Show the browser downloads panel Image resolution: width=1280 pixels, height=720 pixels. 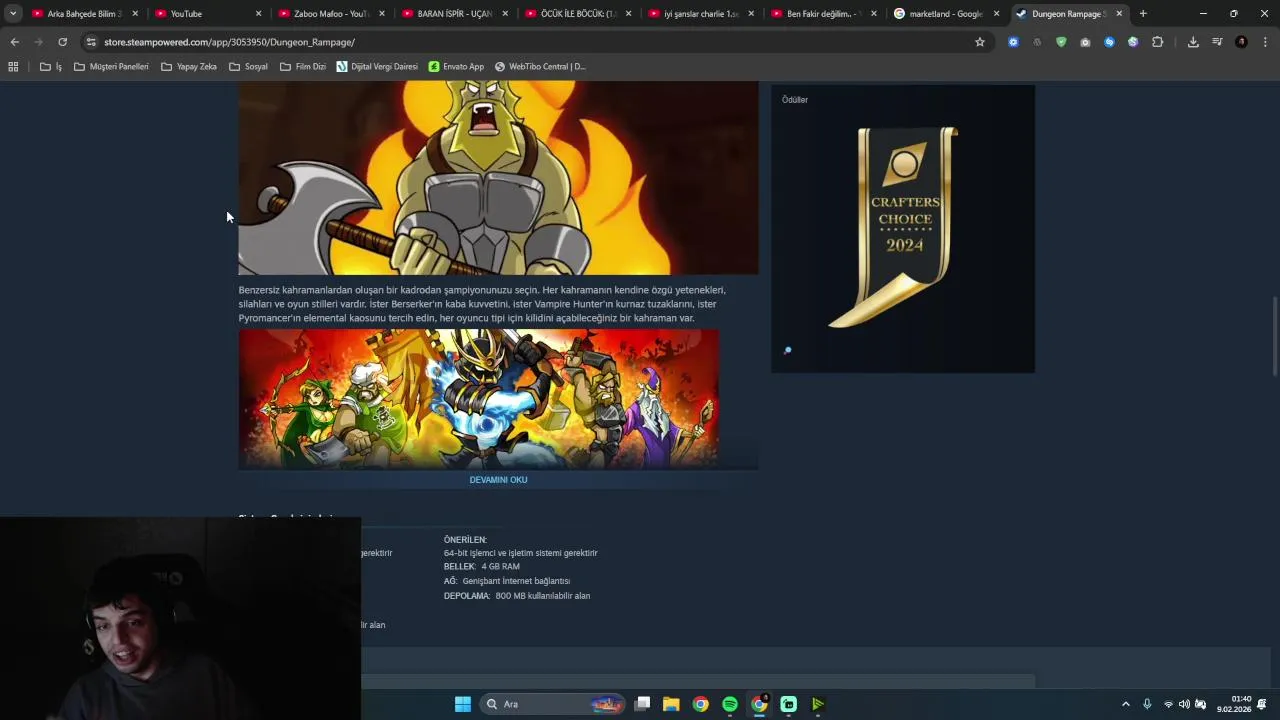tap(1193, 42)
